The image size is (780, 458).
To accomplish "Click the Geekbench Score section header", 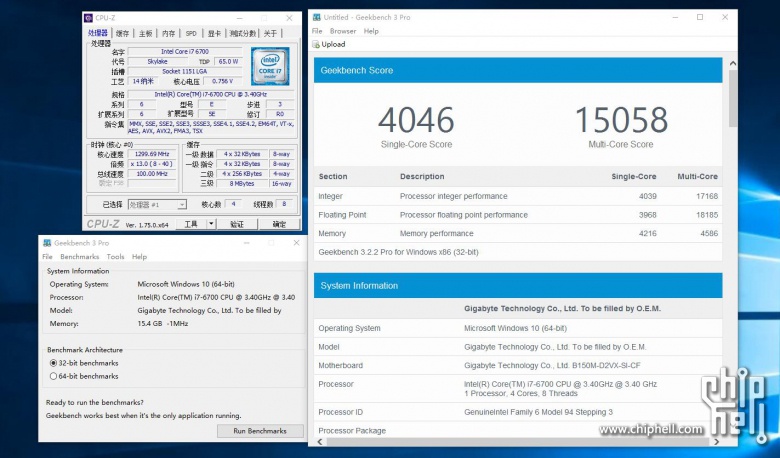I will click(518, 70).
